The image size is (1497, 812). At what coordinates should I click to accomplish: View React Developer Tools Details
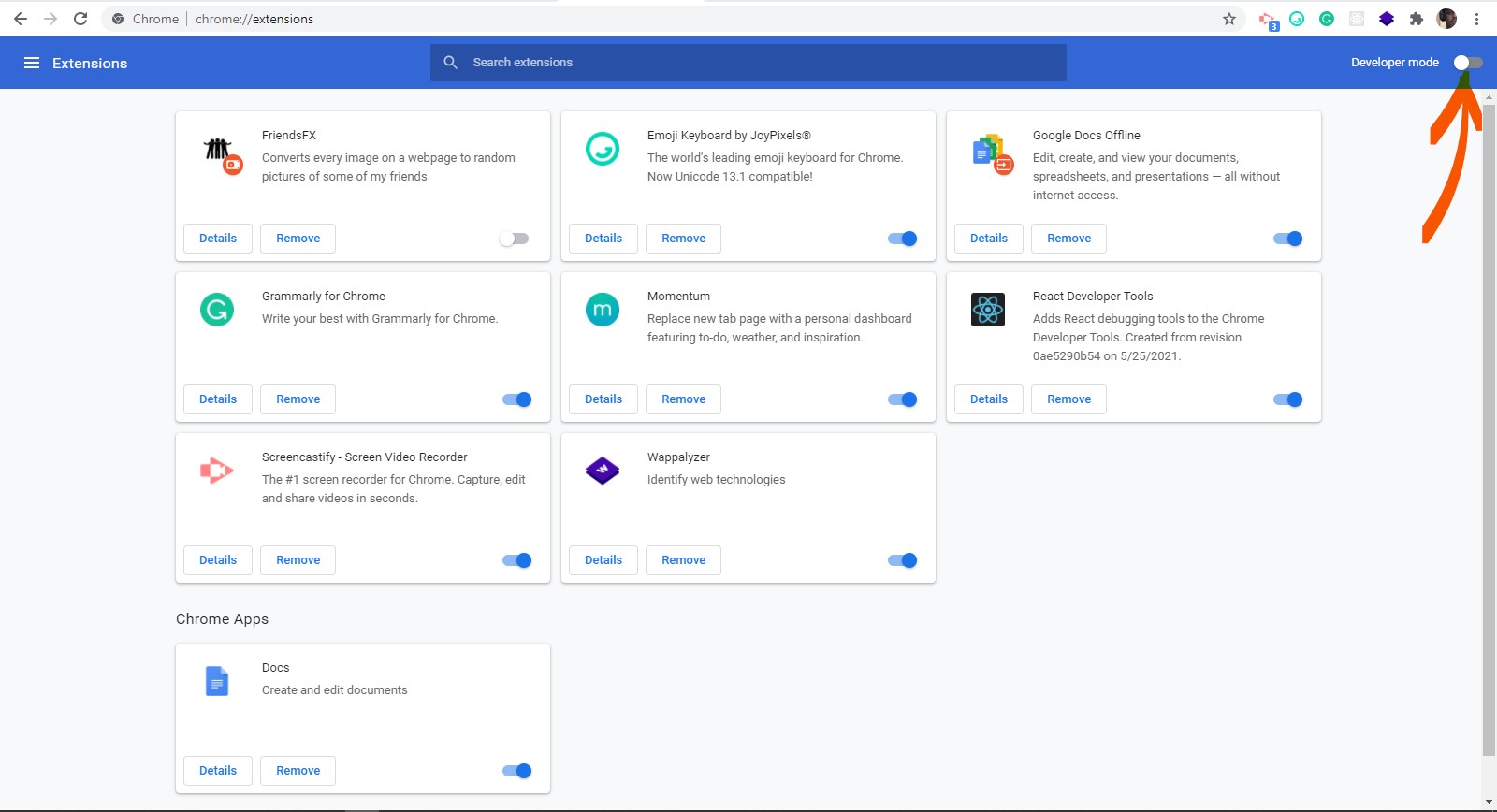click(x=989, y=399)
